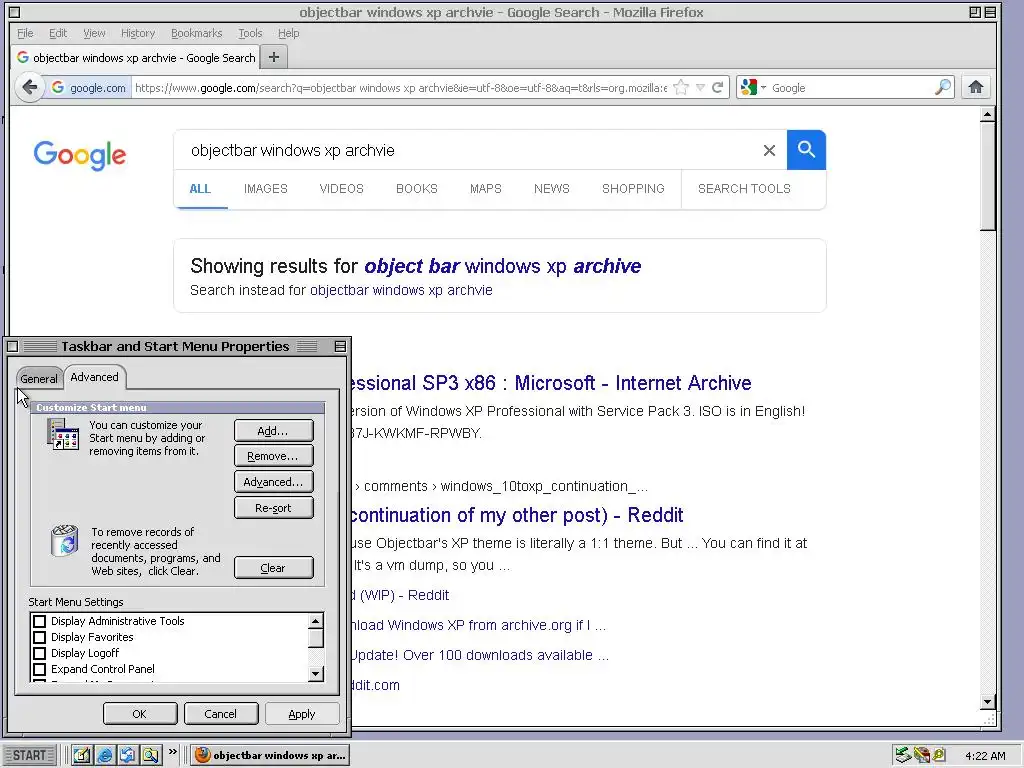Click system clock 4:22 AM
This screenshot has height=768, width=1024.
click(985, 756)
